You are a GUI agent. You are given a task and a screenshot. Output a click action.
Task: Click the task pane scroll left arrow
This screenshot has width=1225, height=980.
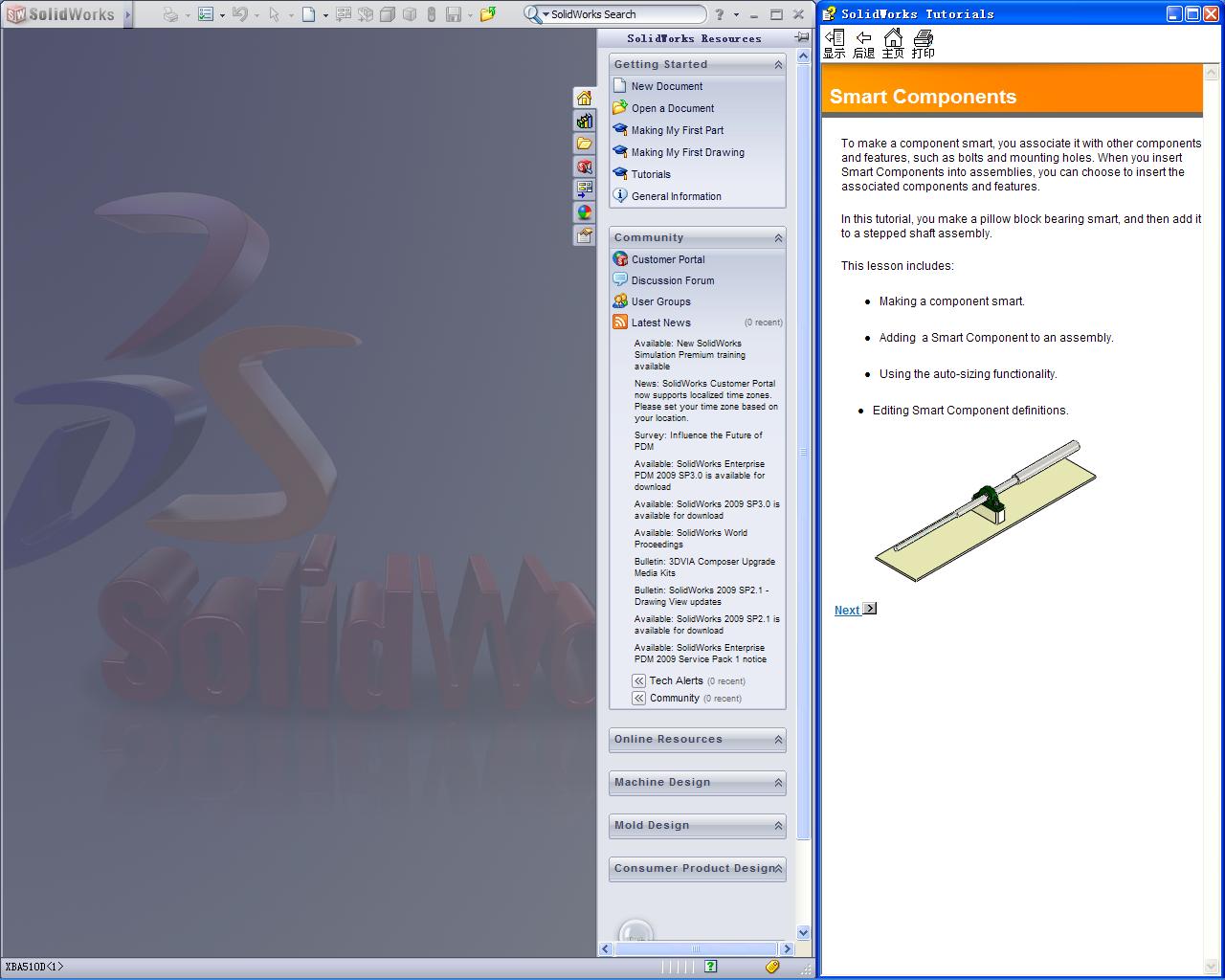[x=605, y=949]
